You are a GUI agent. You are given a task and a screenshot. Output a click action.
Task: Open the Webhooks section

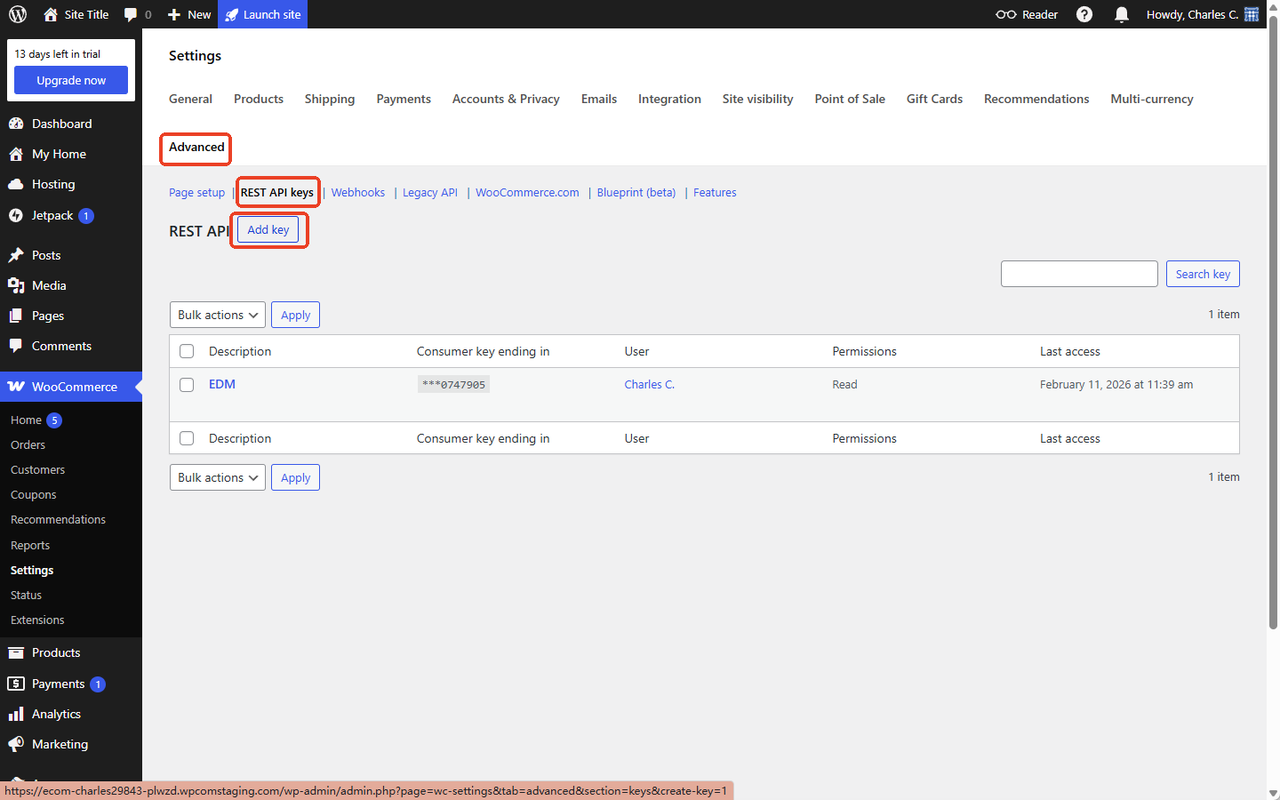(358, 192)
